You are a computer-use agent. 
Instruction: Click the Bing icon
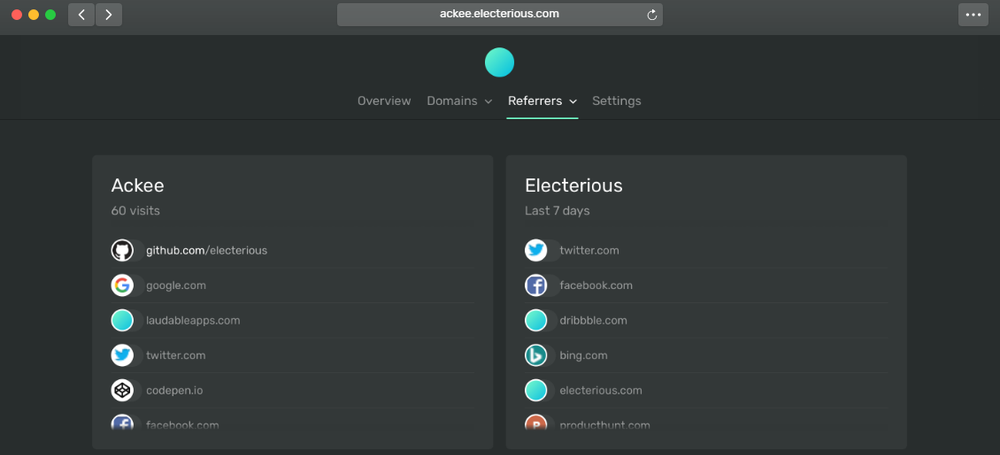tap(536, 355)
